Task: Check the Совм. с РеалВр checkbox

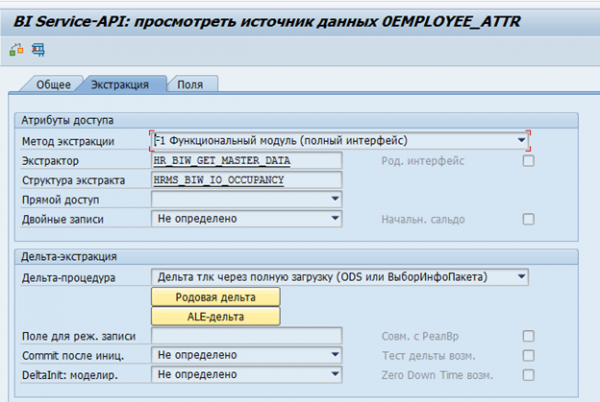Action: pyautogui.click(x=528, y=336)
